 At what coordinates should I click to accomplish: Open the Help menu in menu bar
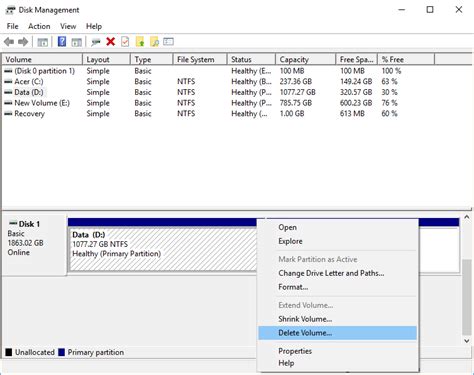94,26
